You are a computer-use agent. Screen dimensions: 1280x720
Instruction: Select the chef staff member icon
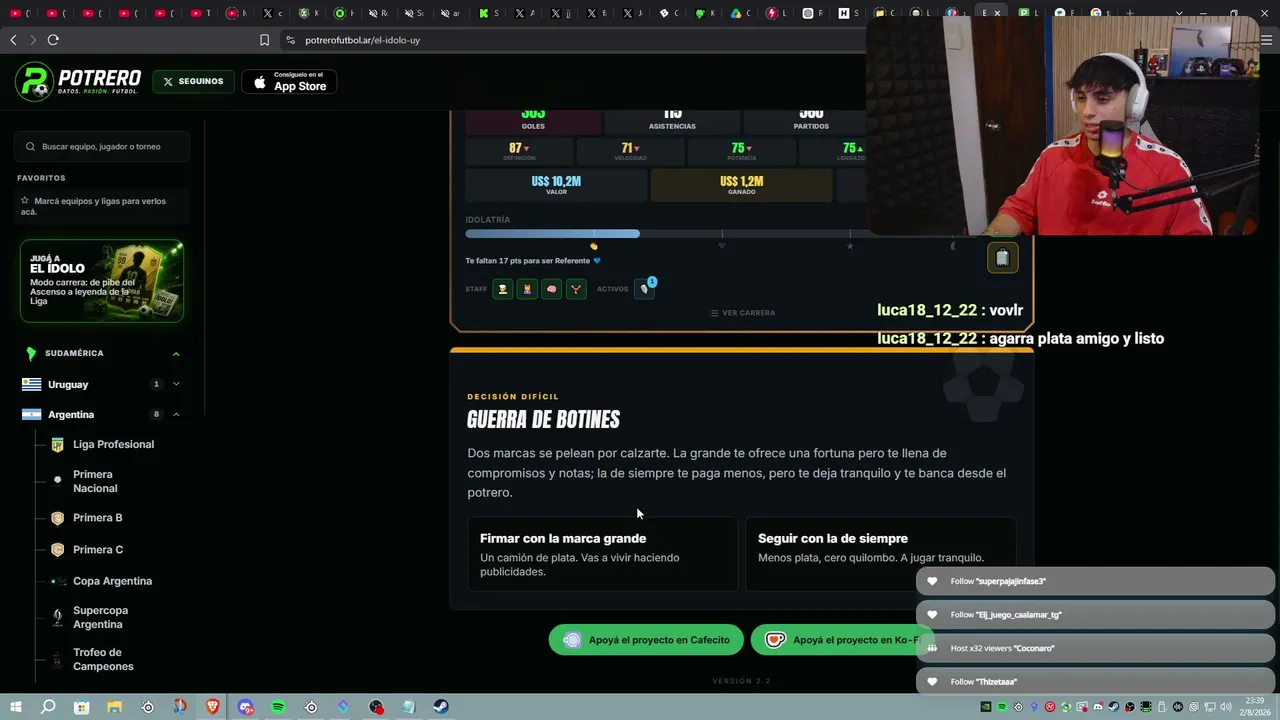tap(503, 289)
